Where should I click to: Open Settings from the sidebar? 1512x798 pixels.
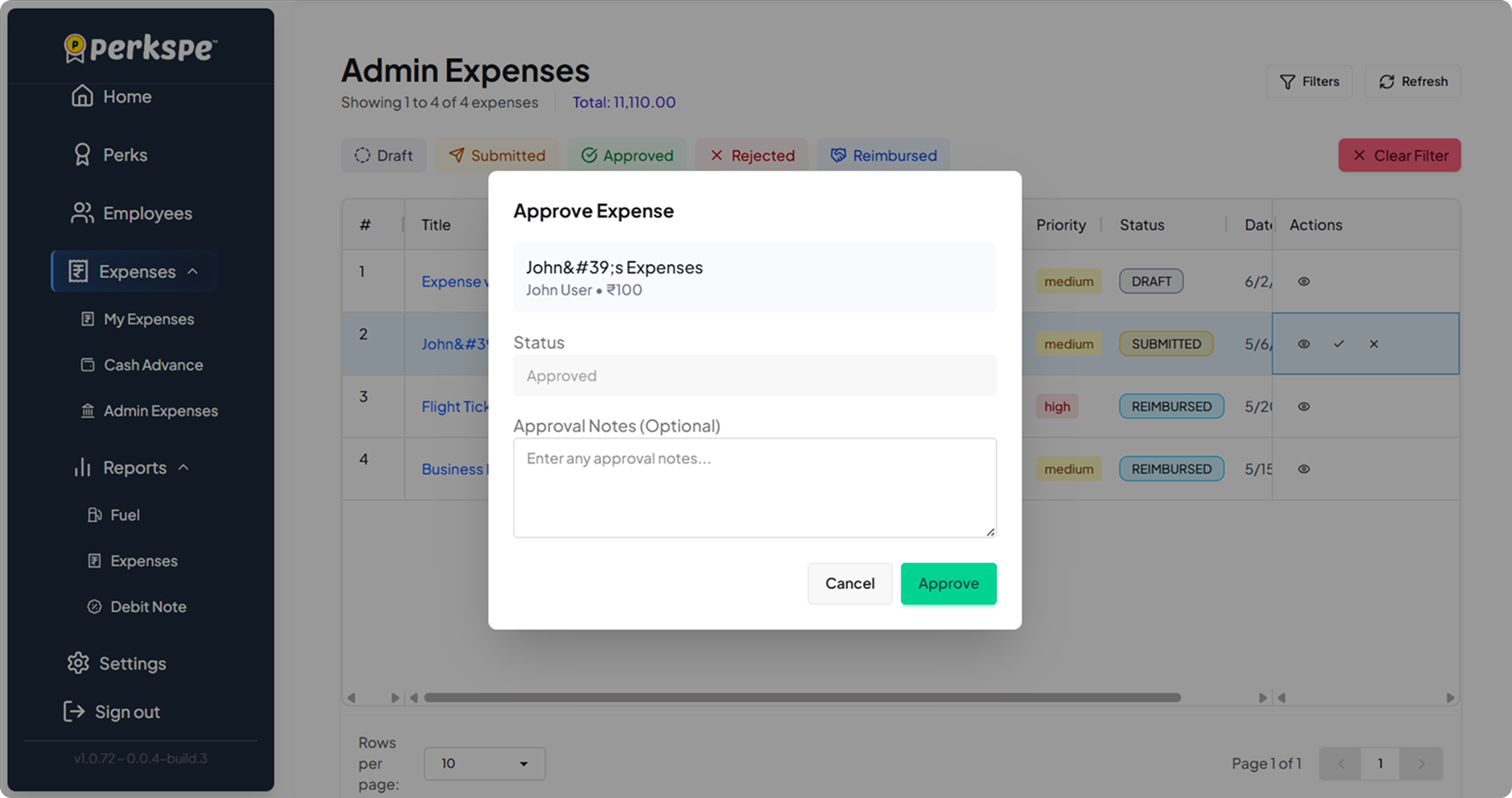point(117,664)
